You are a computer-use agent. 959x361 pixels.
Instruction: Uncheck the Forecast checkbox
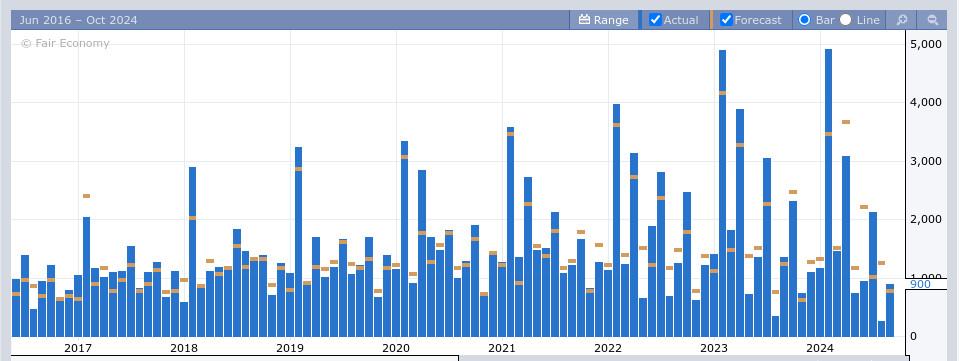727,20
